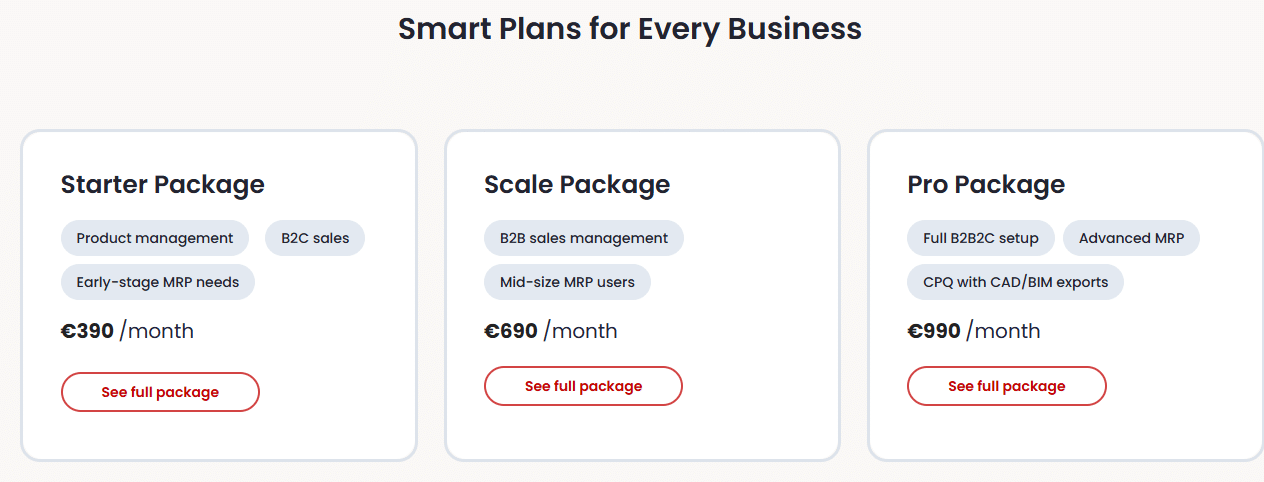Select the Mid-size MRP users tag

[567, 282]
